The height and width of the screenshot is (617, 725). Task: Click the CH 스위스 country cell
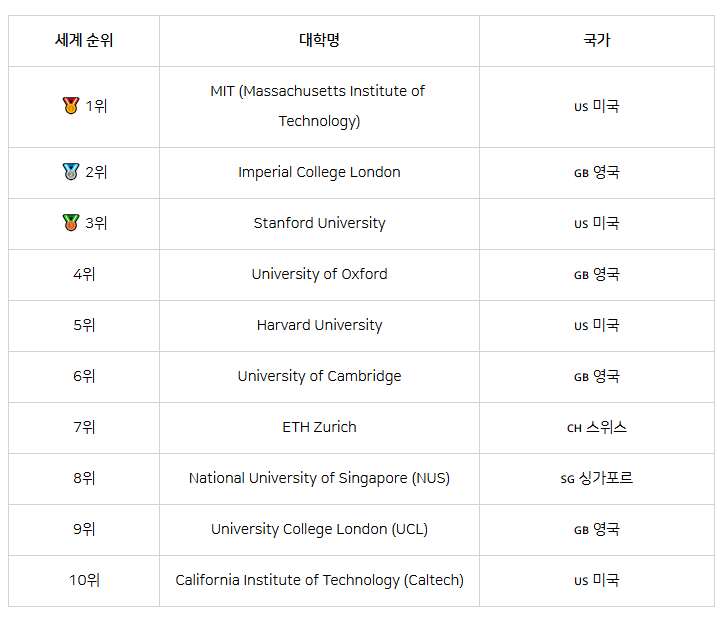[597, 428]
